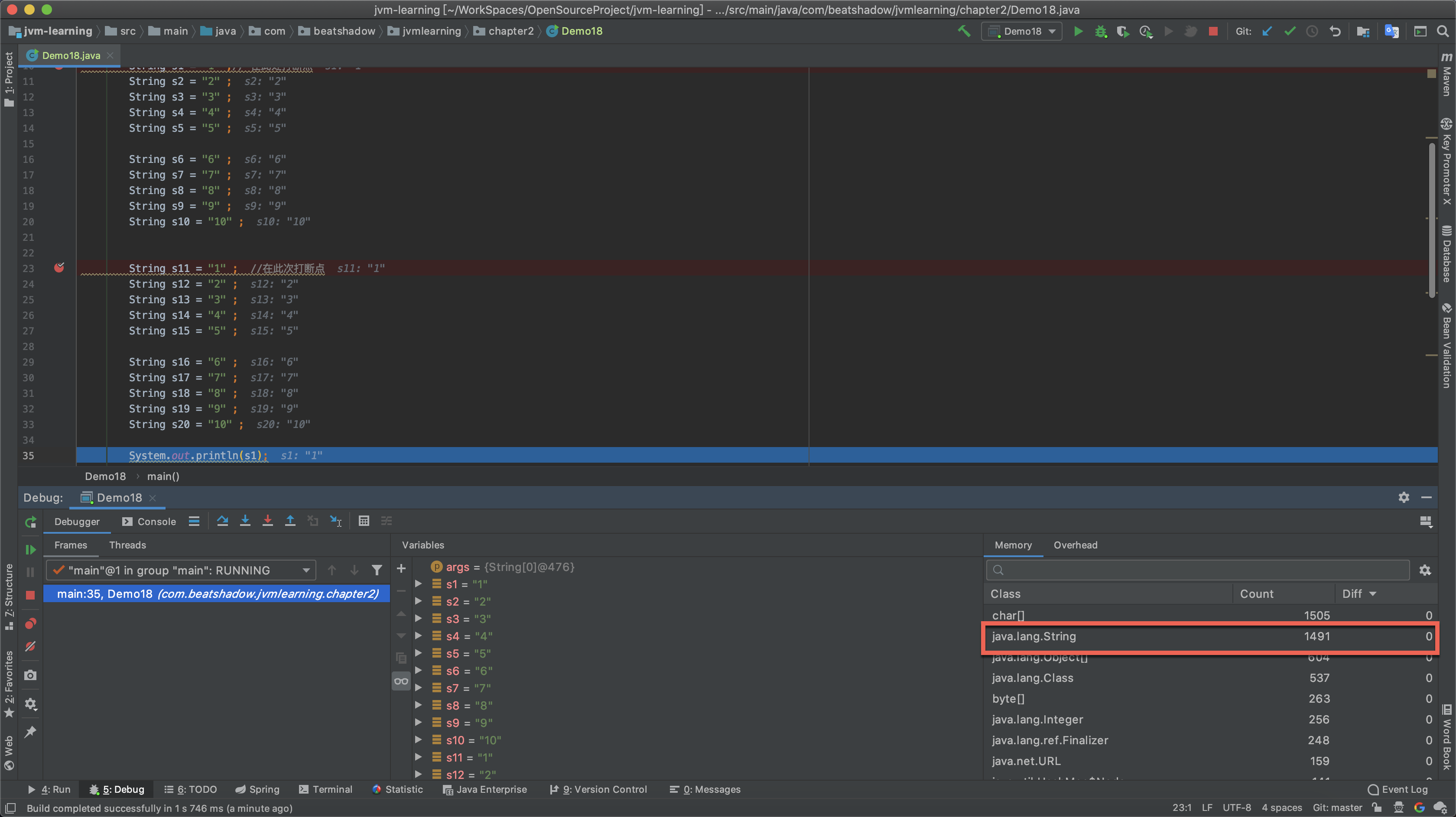Expand variable s11 tree node
Image resolution: width=1456 pixels, height=817 pixels.
coord(418,757)
